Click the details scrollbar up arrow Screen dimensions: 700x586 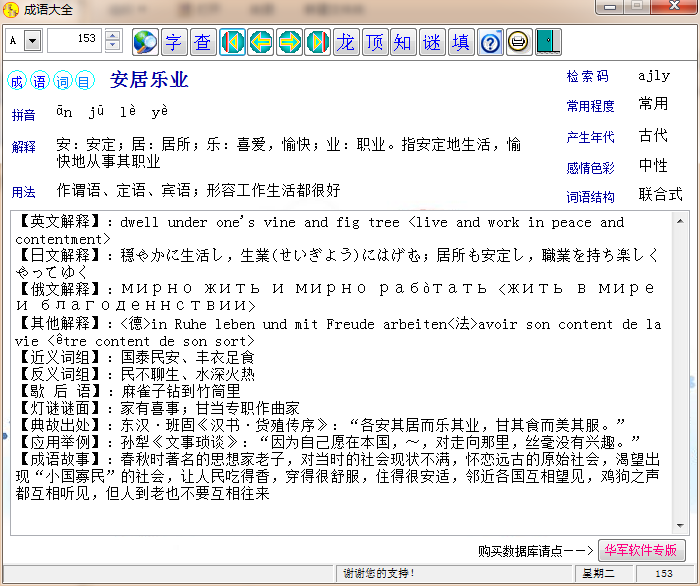680,221
